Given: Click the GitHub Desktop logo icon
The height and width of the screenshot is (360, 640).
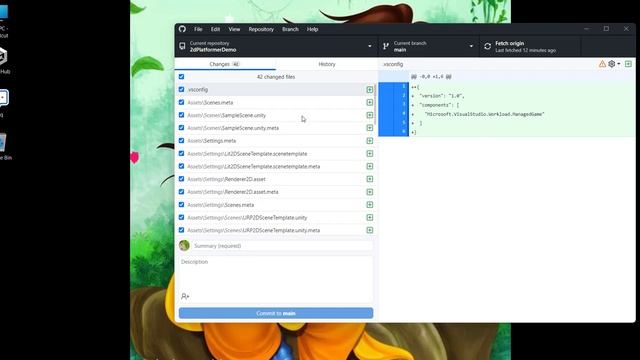Looking at the screenshot, I should [x=182, y=29].
